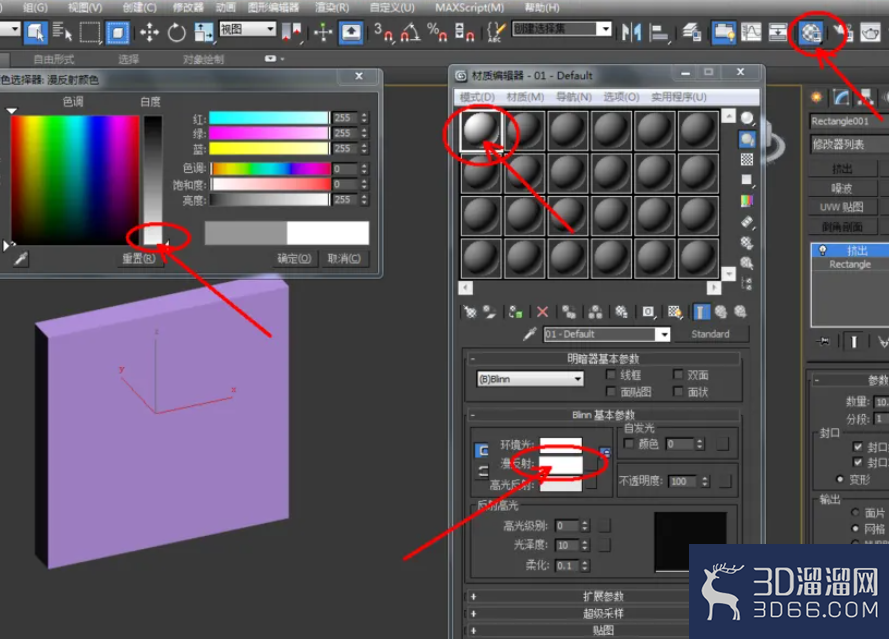Open the 视图 reference coordinate dropdown
Image resolution: width=889 pixels, height=639 pixels.
(x=248, y=28)
